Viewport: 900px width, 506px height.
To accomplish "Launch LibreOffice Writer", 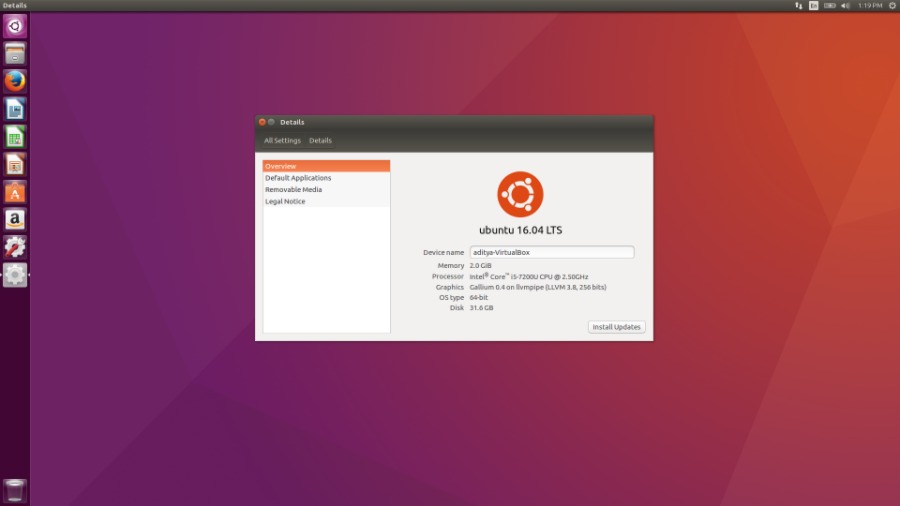I will (15, 109).
